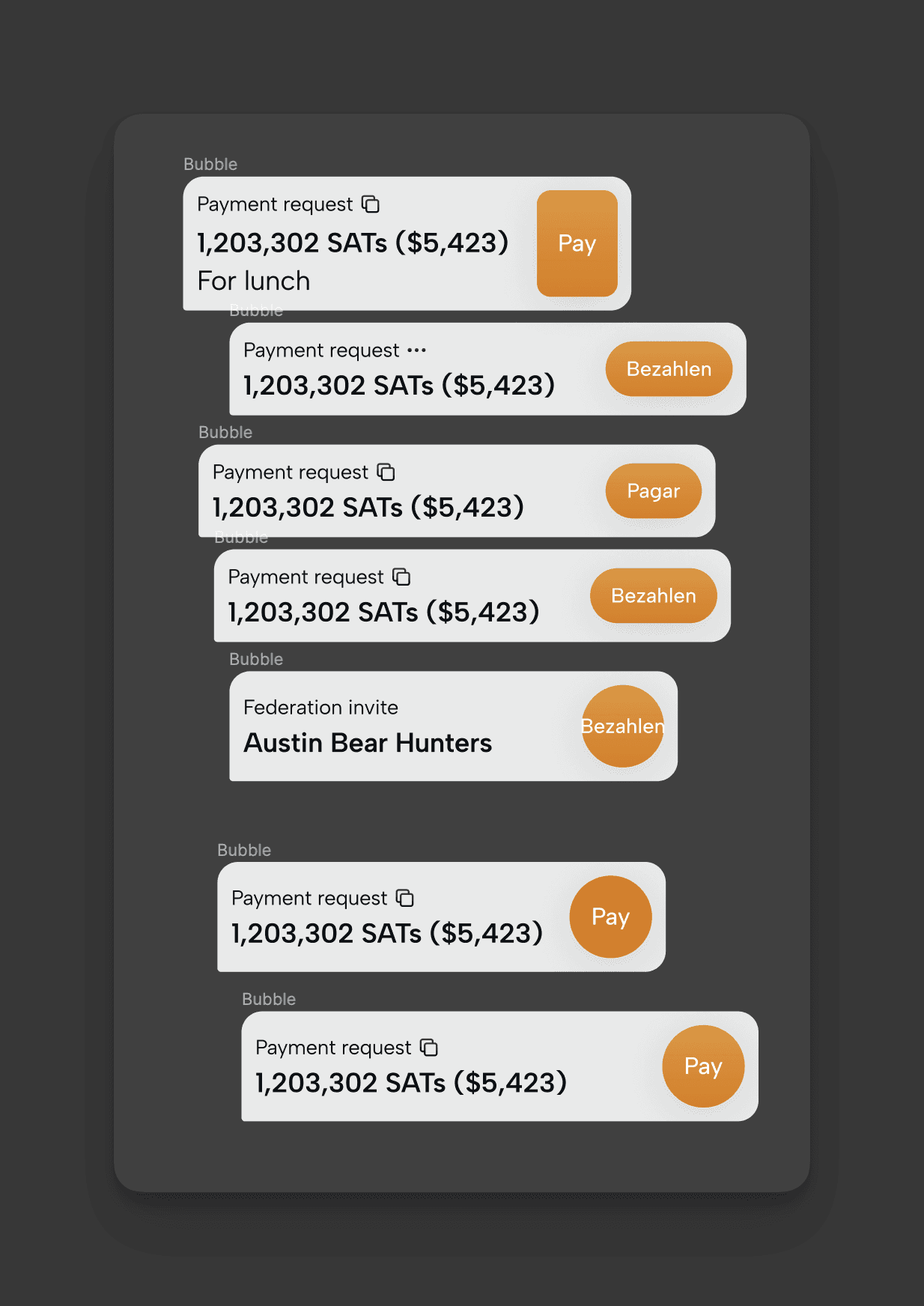Copy the bottom payment request details
924x1306 pixels.
[428, 1048]
